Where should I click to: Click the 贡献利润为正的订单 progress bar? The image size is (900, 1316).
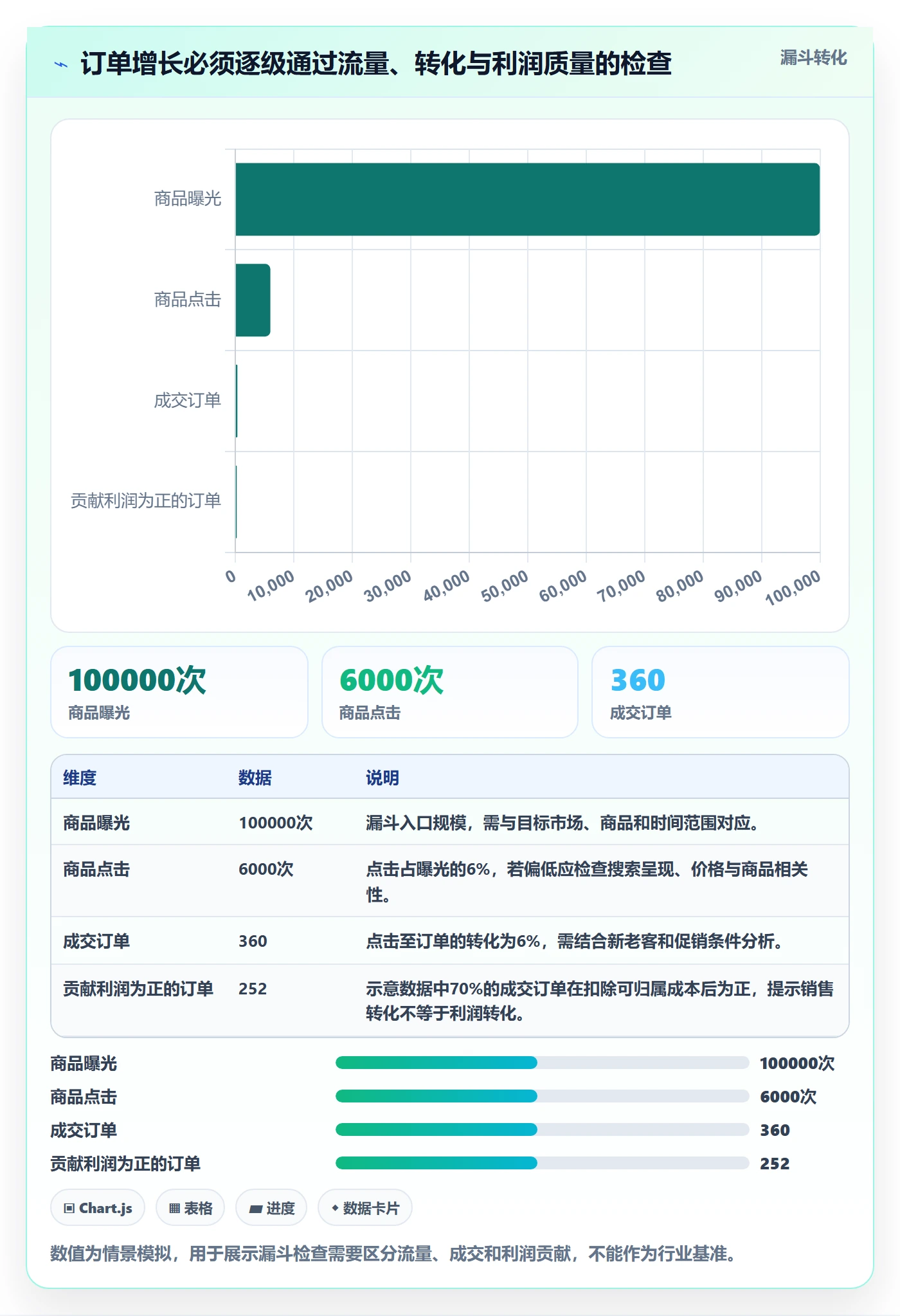pyautogui.click(x=542, y=1163)
